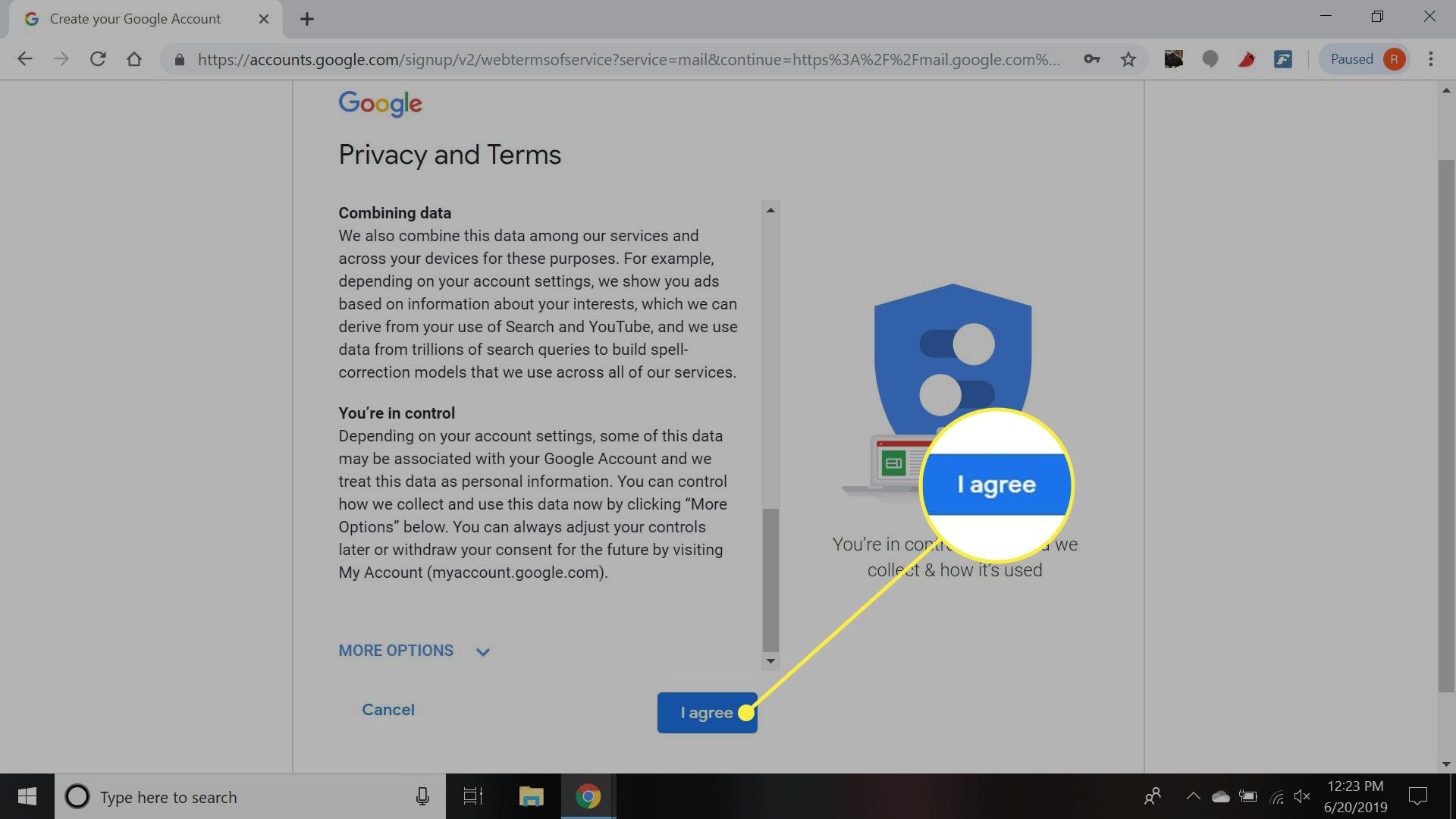
Task: Expand the MORE OPTIONS section
Action: tap(413, 650)
